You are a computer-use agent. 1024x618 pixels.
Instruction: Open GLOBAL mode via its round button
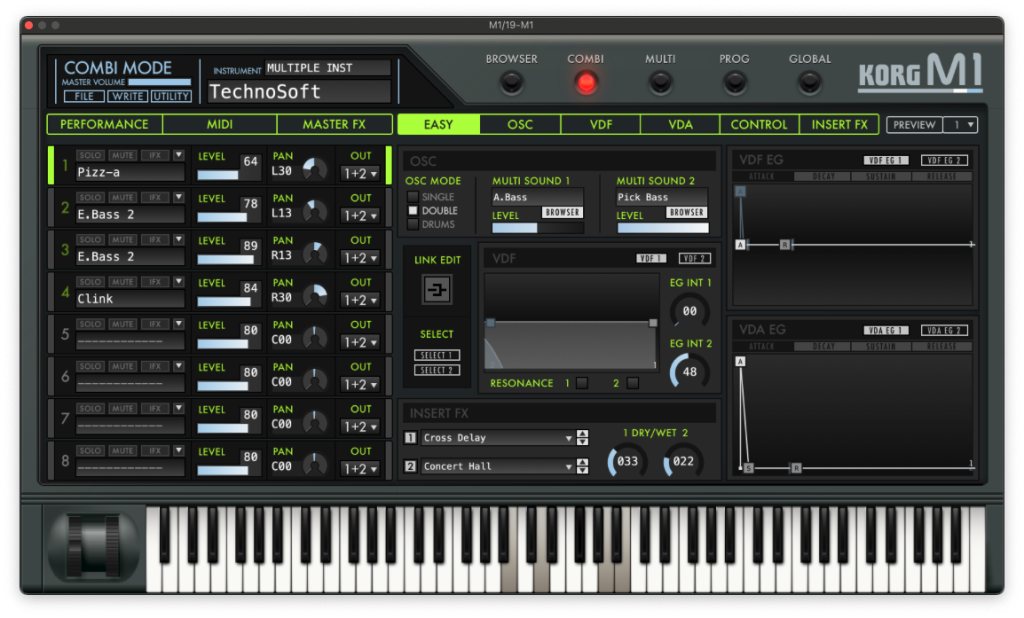point(809,83)
